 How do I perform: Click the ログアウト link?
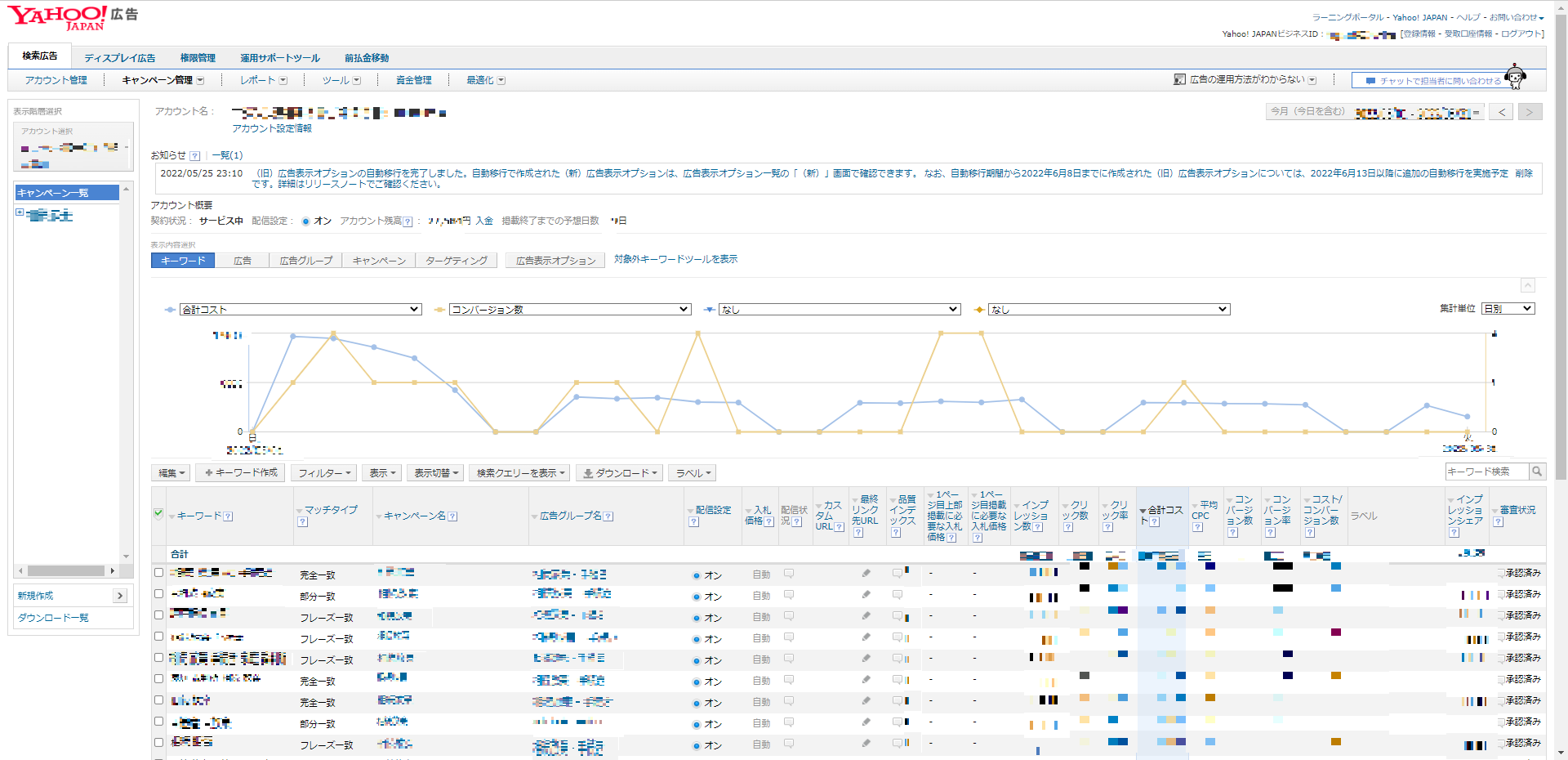(1521, 34)
